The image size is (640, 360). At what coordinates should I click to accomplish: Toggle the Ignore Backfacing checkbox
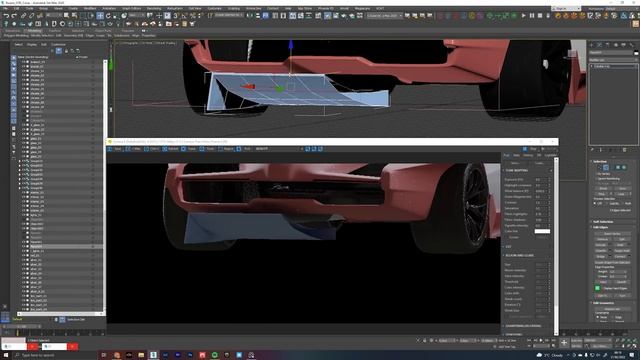pos(608,179)
